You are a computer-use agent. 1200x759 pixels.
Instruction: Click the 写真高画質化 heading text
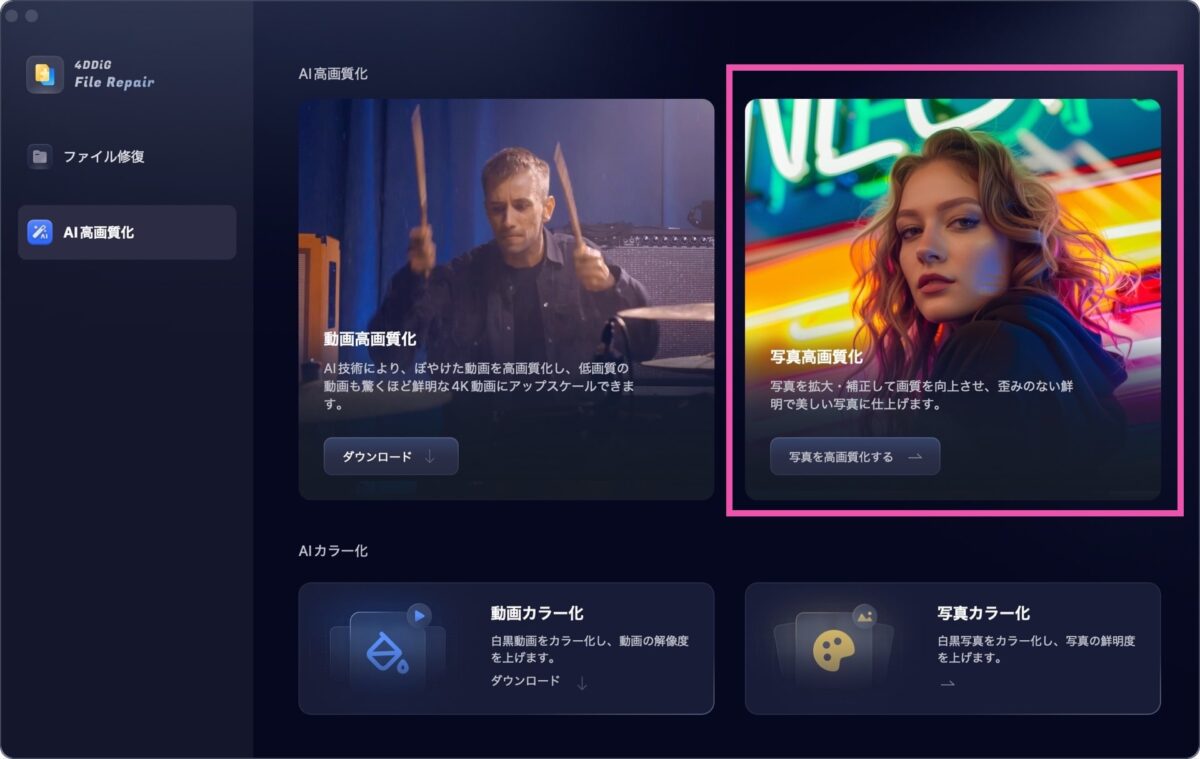[x=816, y=356]
